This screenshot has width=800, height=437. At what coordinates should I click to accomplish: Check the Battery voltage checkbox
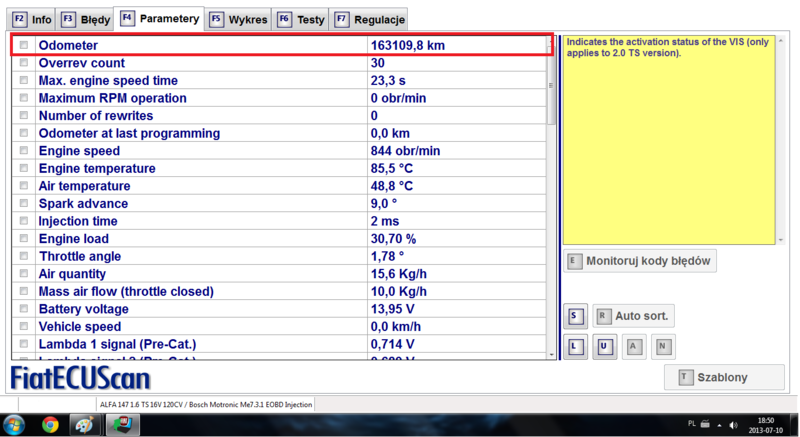[x=24, y=309]
